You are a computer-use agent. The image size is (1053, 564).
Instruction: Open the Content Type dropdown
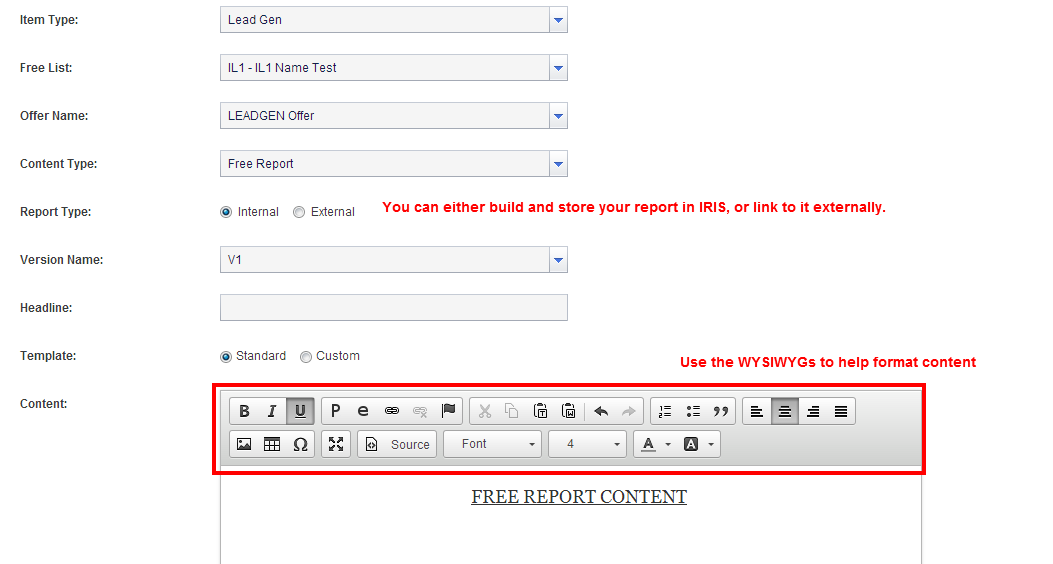pyautogui.click(x=558, y=164)
